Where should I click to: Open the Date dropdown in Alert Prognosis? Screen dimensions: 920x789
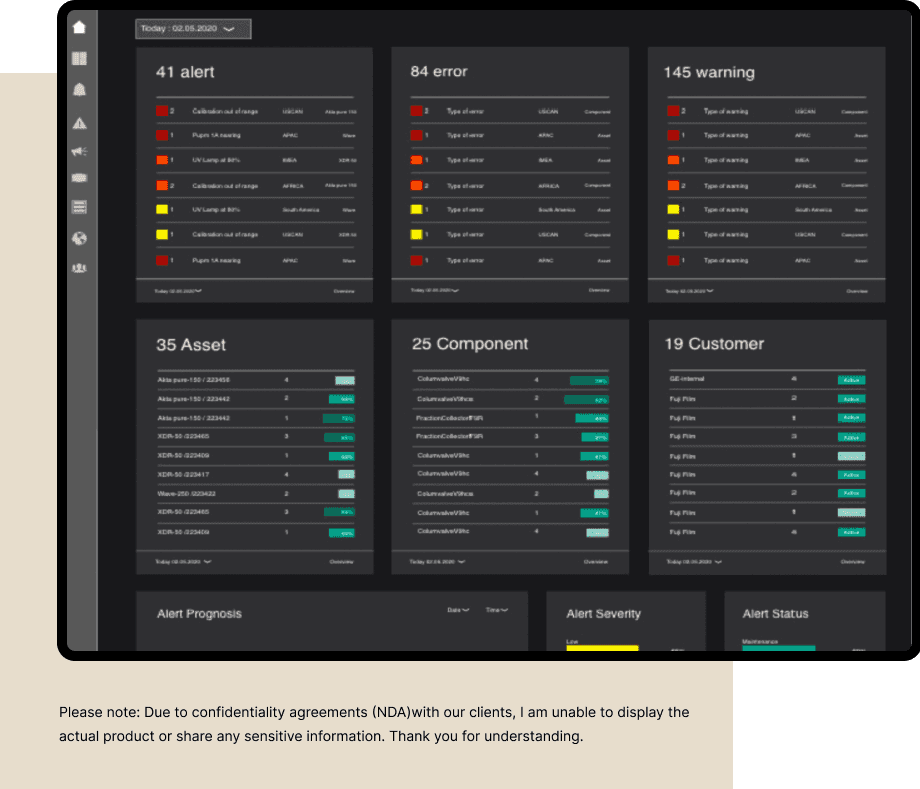(x=458, y=610)
